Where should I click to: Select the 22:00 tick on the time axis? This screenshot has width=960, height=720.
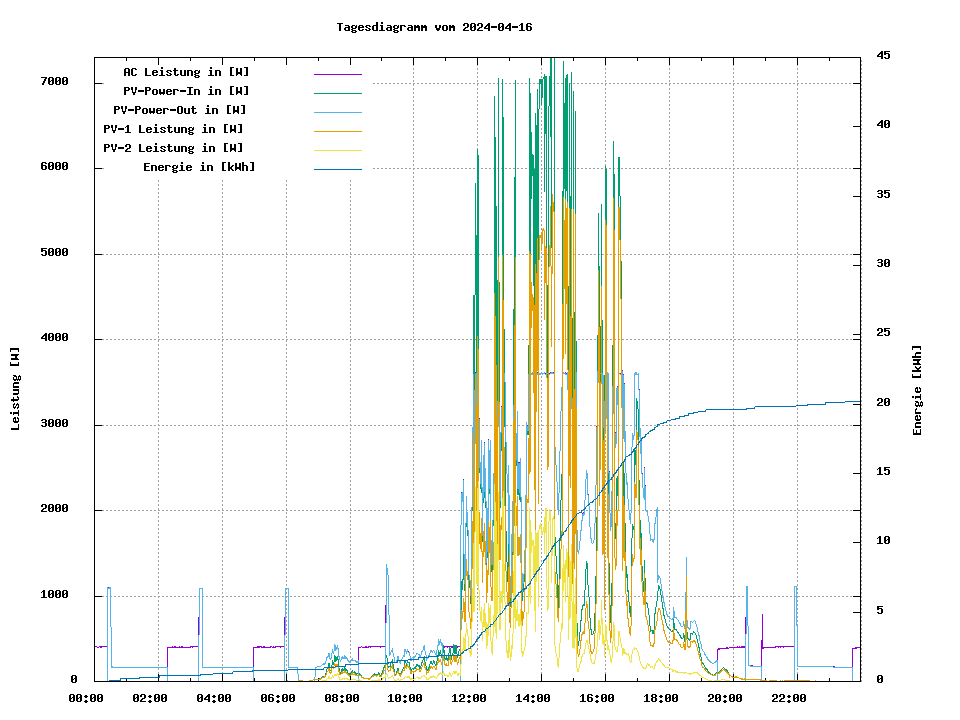789,698
